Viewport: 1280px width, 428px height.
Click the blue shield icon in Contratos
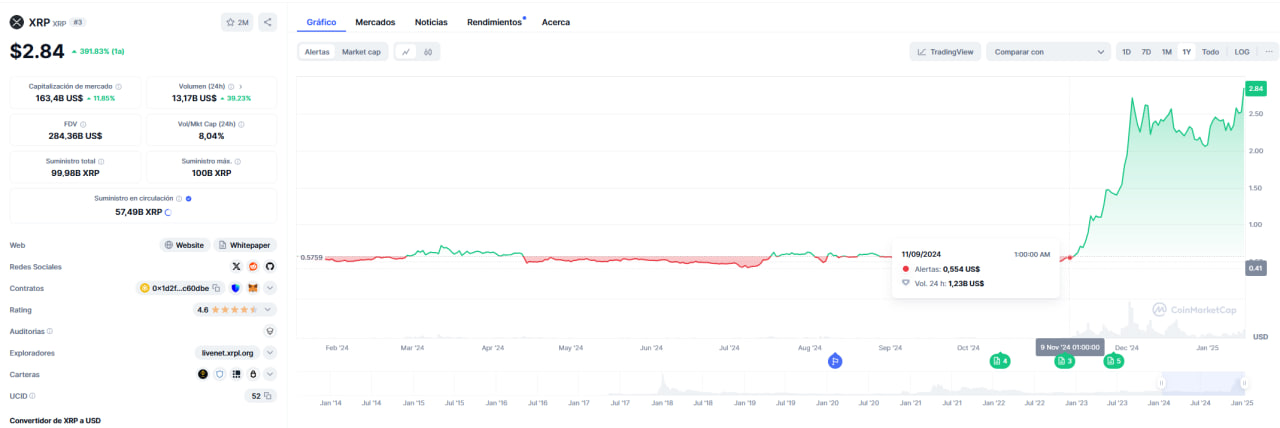point(235,288)
